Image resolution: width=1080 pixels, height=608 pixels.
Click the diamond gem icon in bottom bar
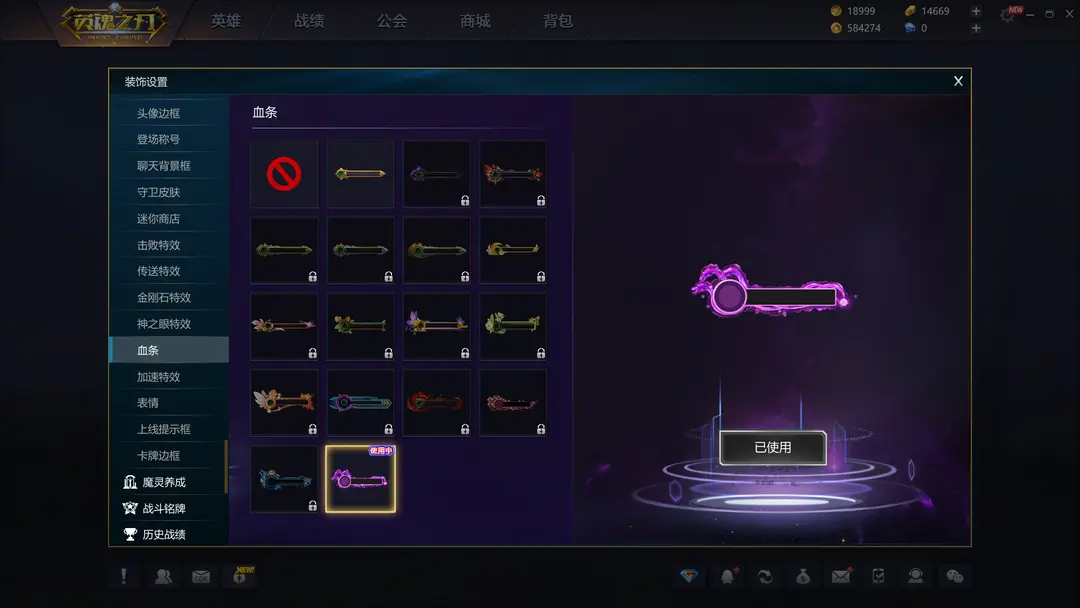(x=689, y=576)
